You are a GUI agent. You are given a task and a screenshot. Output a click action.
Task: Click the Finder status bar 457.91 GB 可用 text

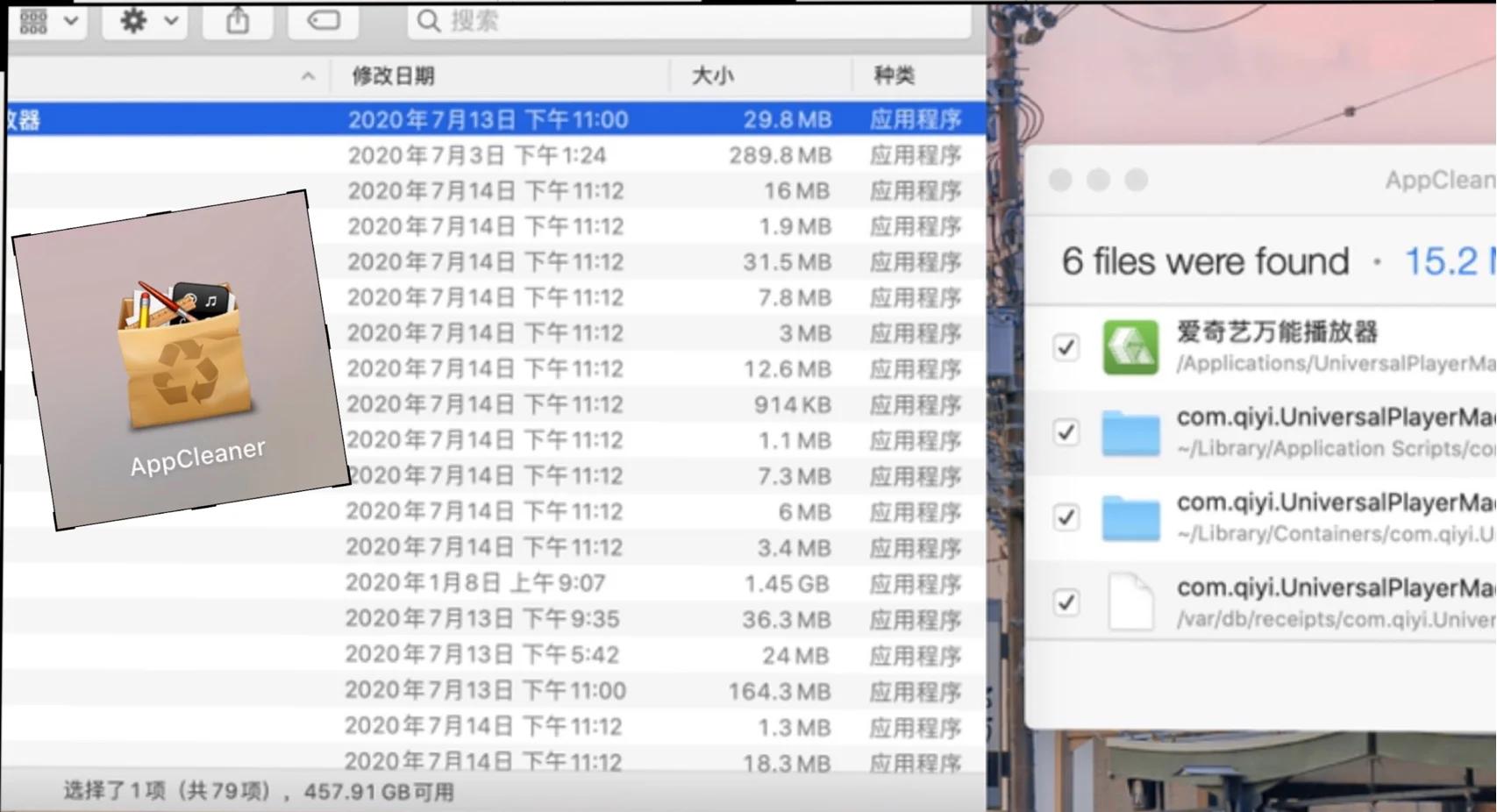click(379, 792)
